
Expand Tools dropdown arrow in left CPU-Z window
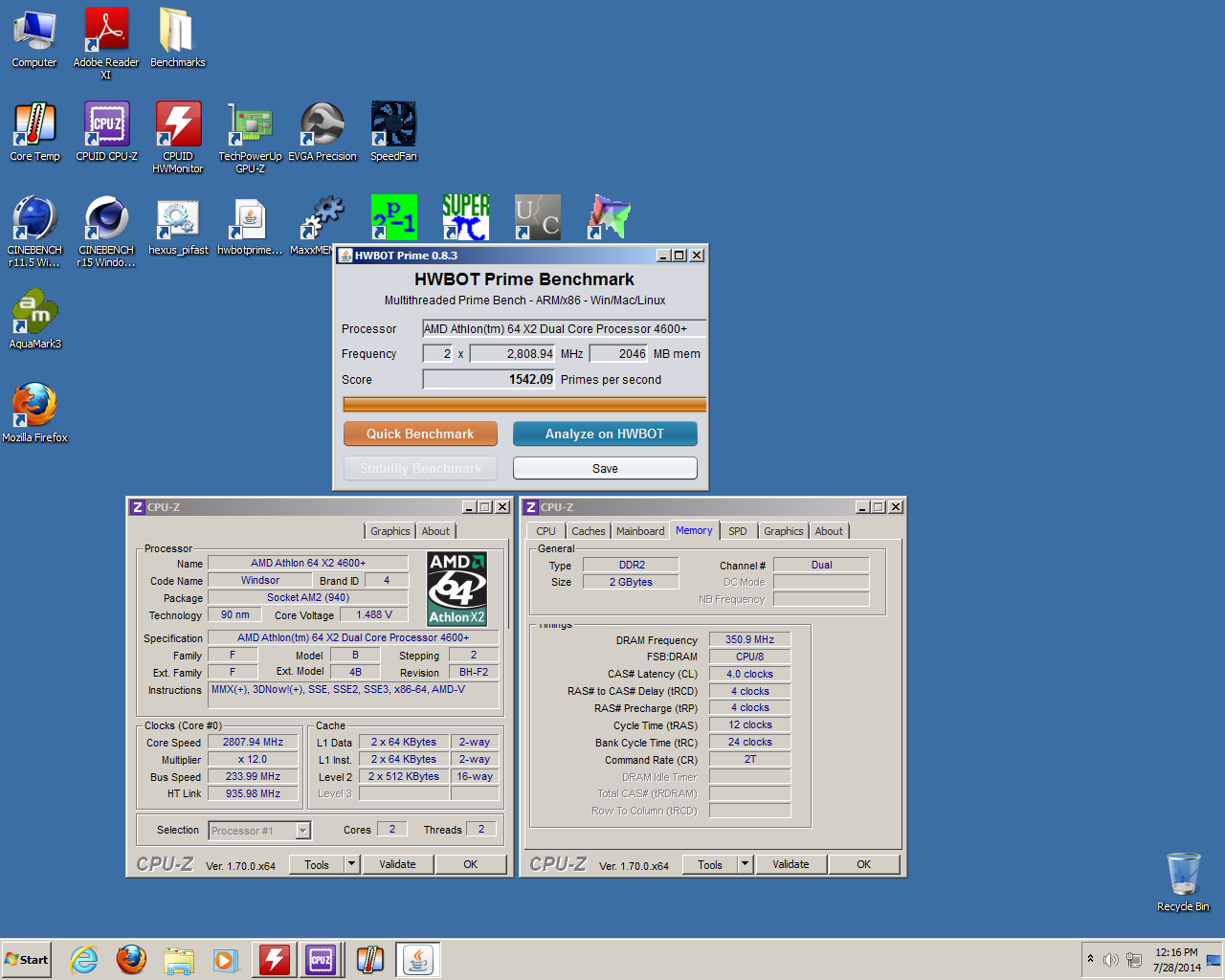pos(351,864)
